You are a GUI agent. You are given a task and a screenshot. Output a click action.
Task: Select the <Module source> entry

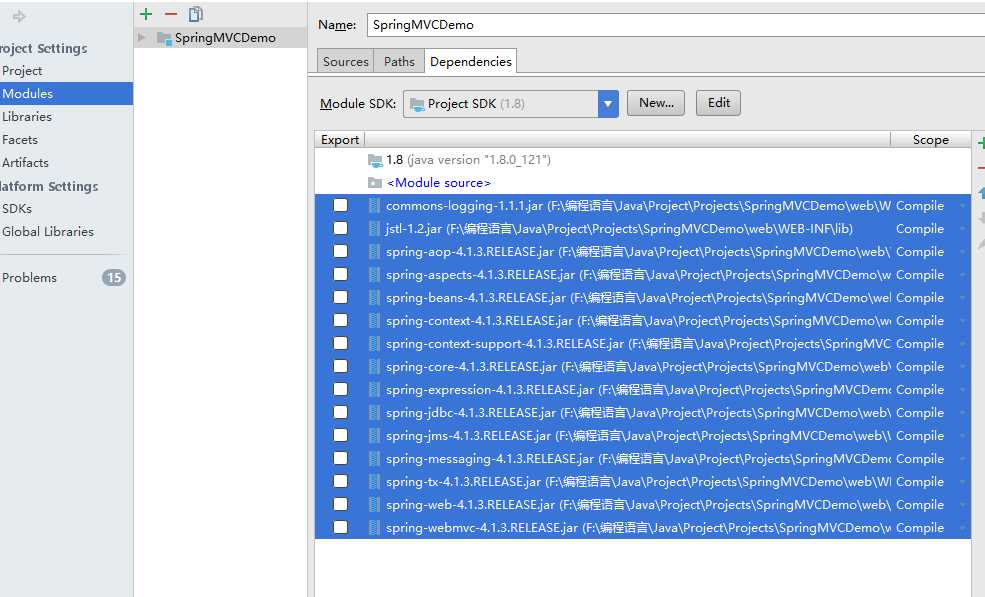coord(438,183)
